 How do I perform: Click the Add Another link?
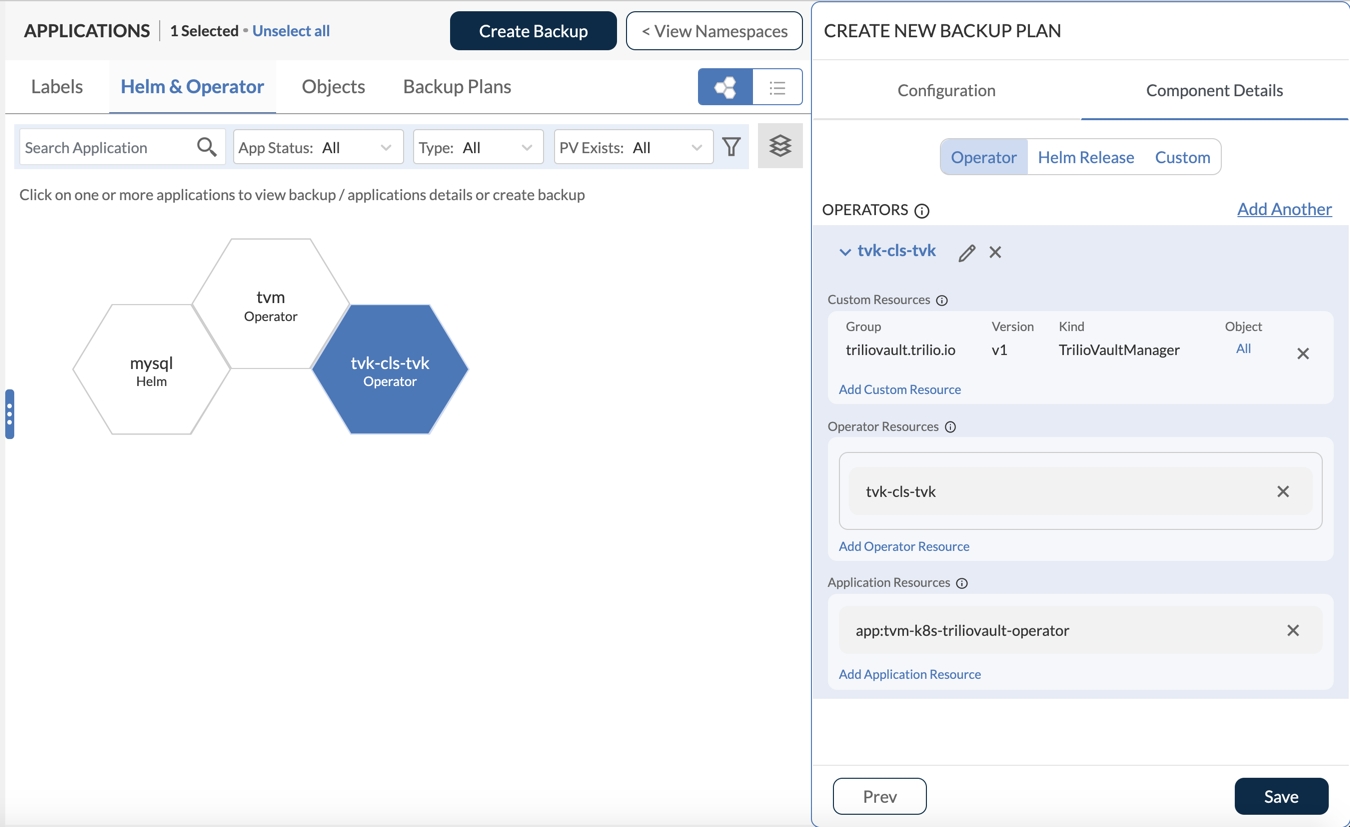tap(1284, 209)
